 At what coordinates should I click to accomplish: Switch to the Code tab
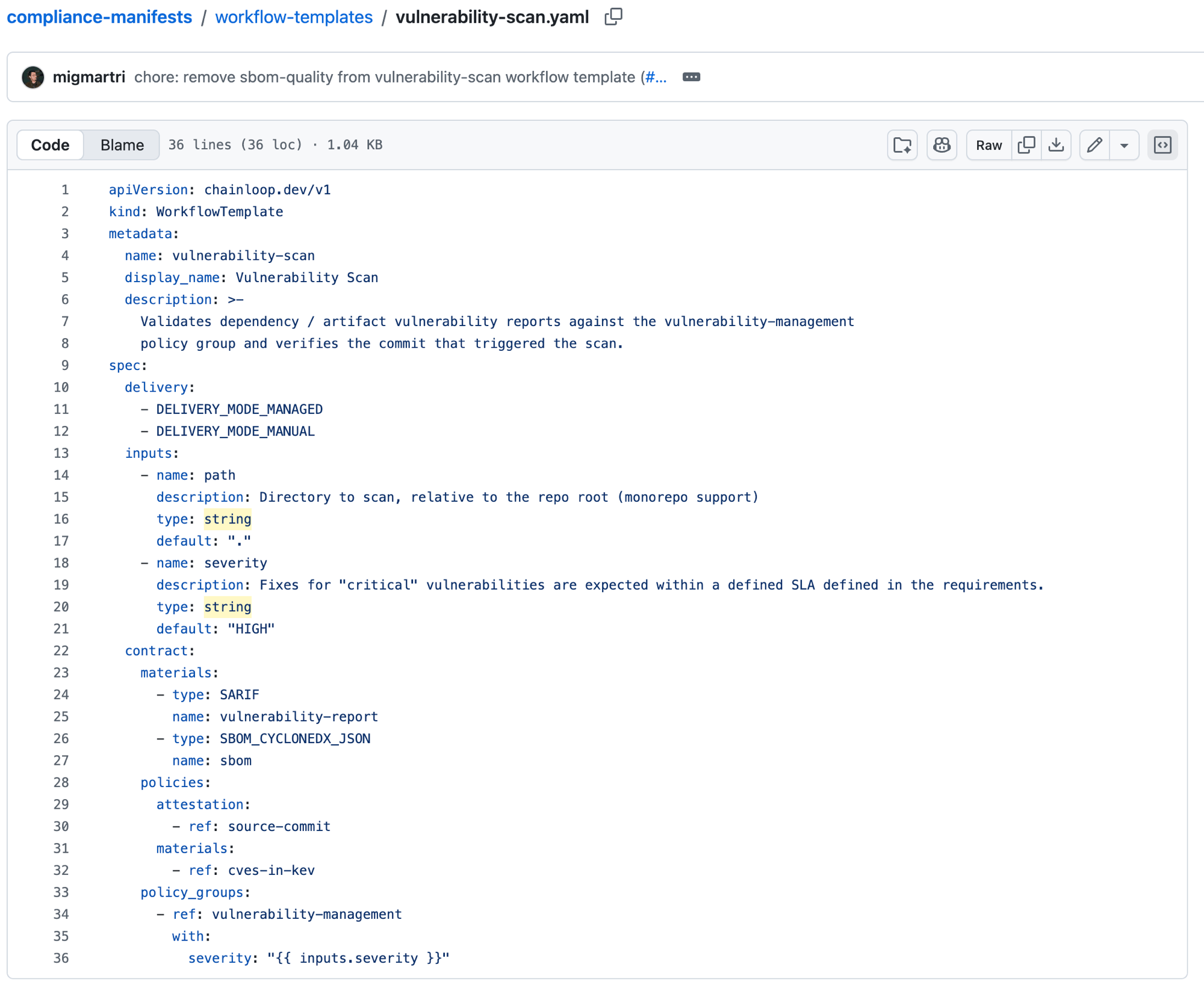50,145
